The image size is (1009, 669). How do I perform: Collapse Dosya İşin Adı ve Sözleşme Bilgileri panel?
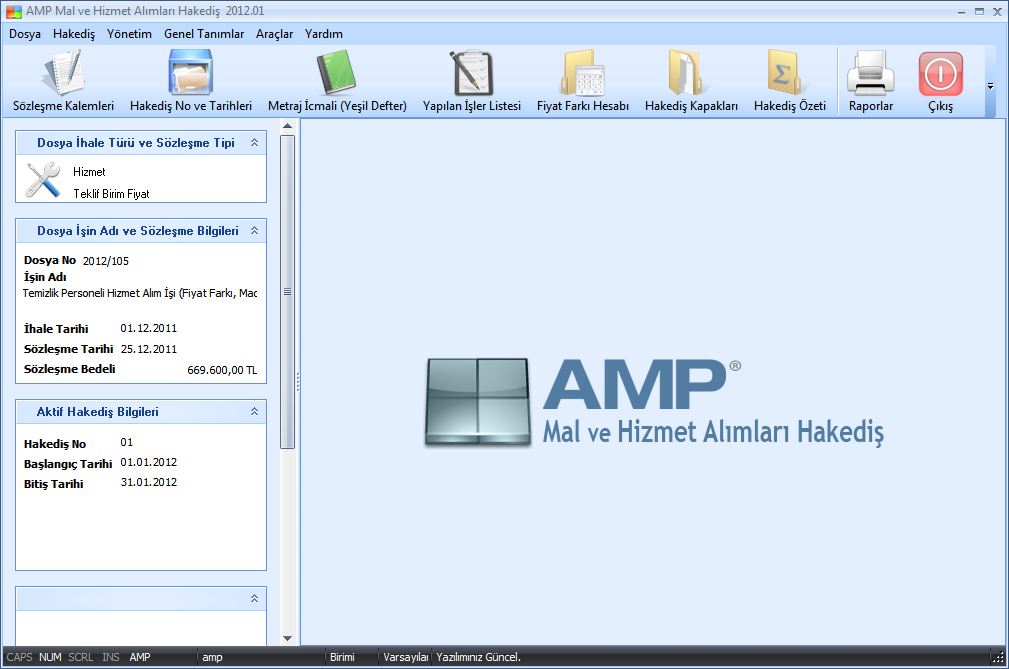point(254,230)
